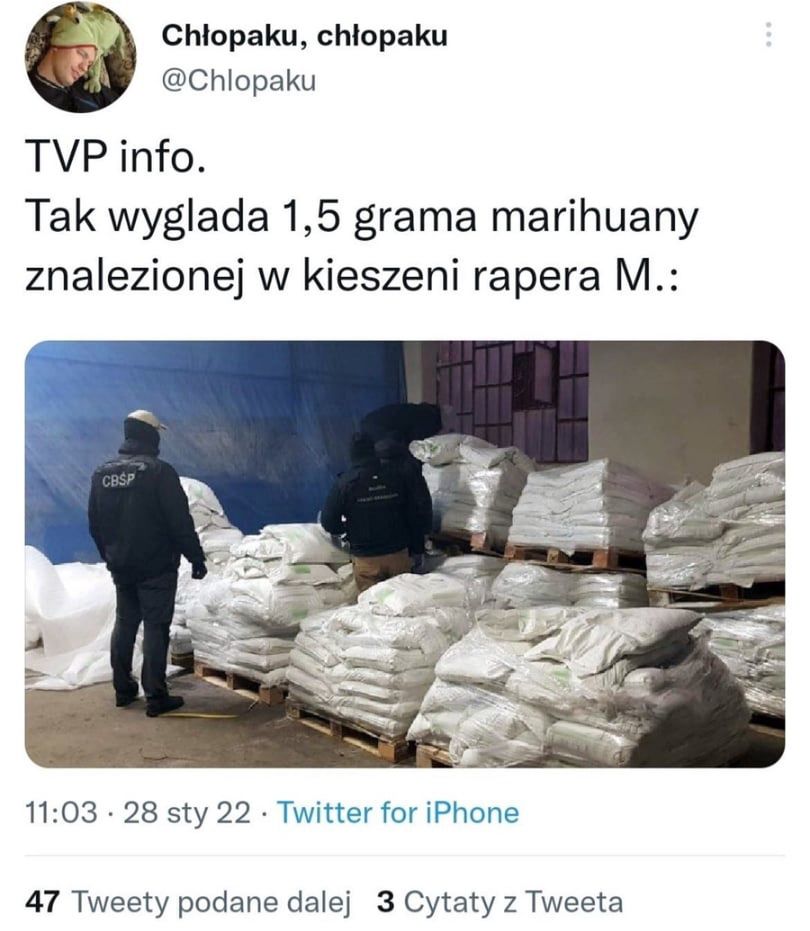Select the tweet text starting TVP info.
Image resolution: width=810 pixels, height=931 pixels.
coord(362,216)
